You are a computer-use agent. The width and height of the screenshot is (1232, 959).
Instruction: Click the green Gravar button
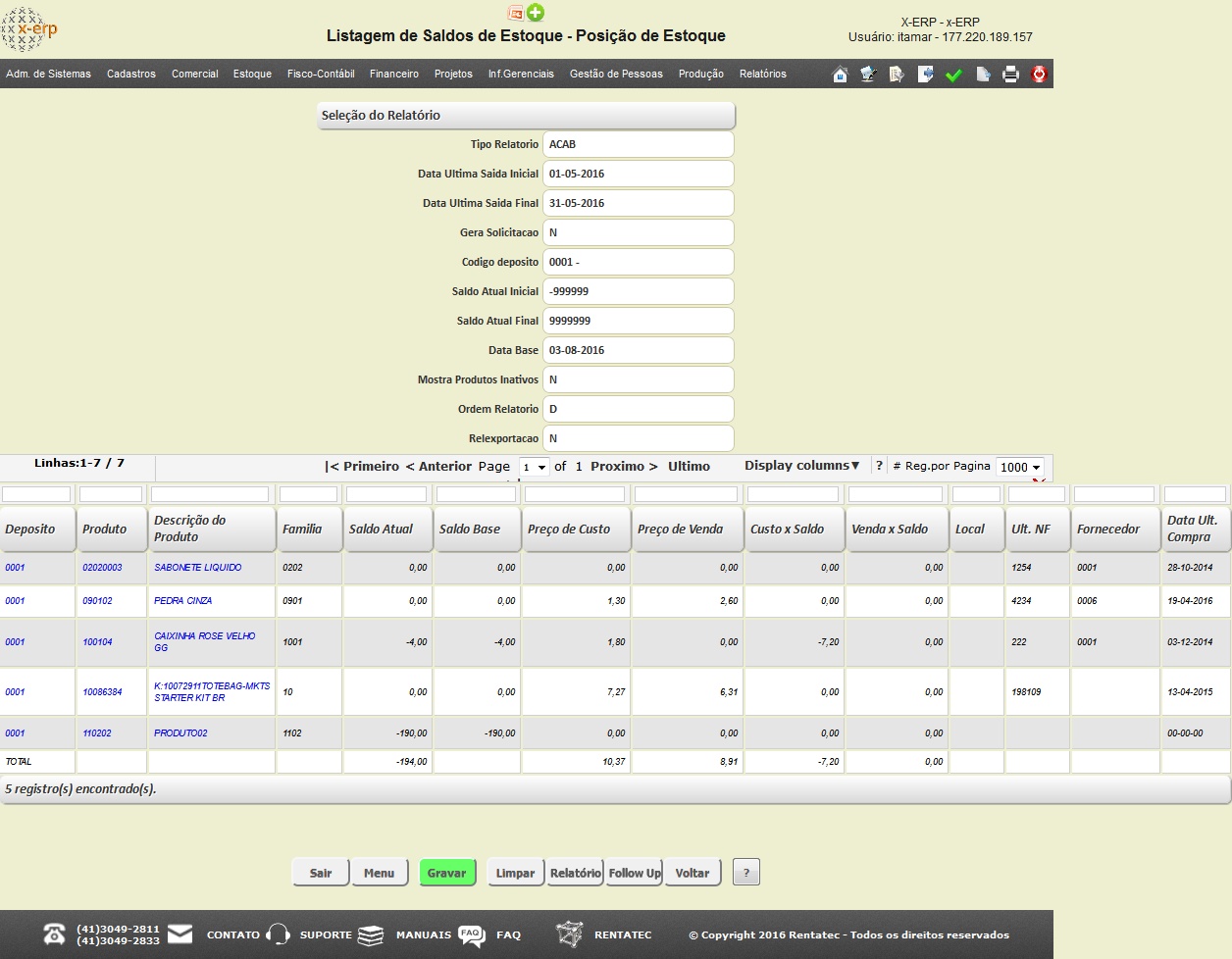pos(446,873)
